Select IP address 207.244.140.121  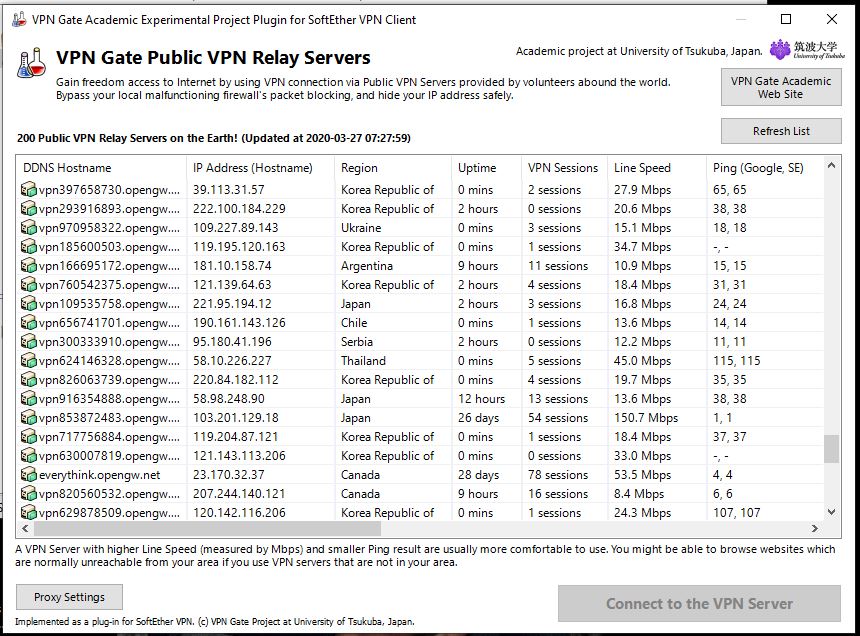coord(239,494)
